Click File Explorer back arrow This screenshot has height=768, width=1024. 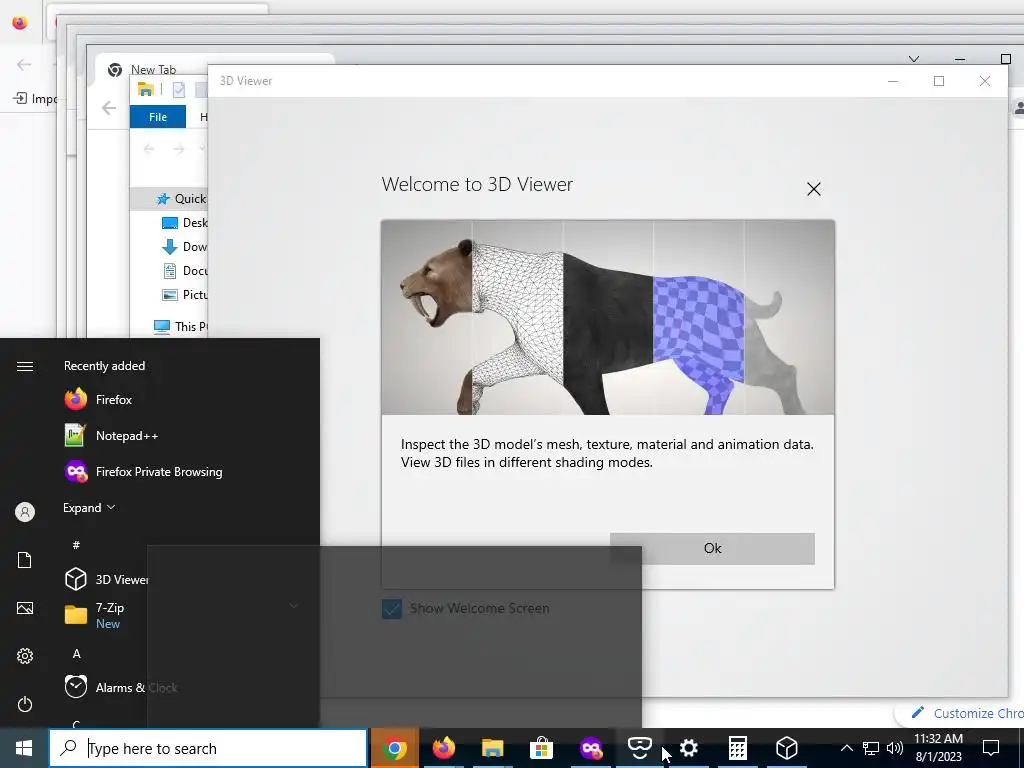pyautogui.click(x=149, y=149)
